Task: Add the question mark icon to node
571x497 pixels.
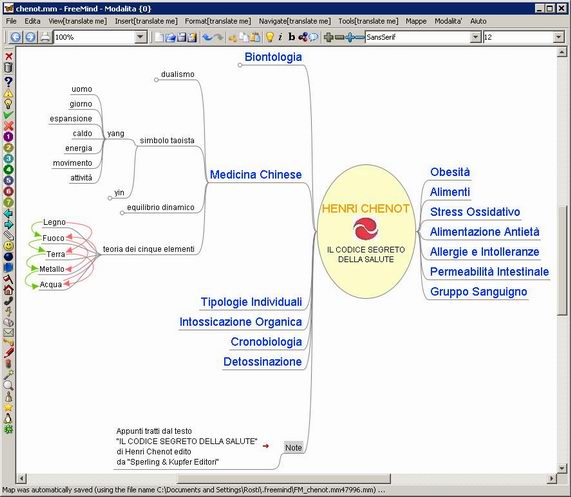Action: tap(8, 82)
